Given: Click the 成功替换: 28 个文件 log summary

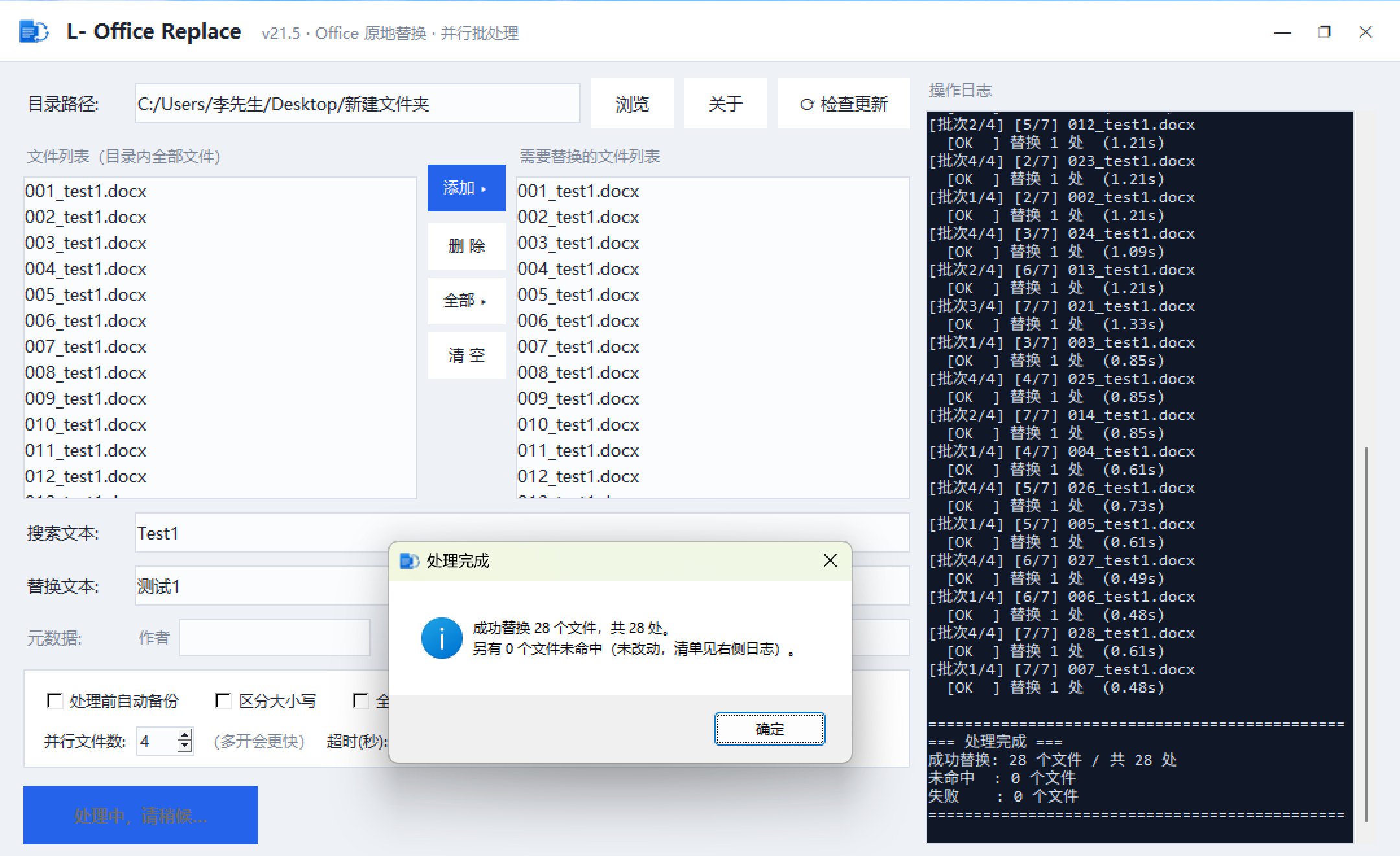Looking at the screenshot, I should point(1052,760).
